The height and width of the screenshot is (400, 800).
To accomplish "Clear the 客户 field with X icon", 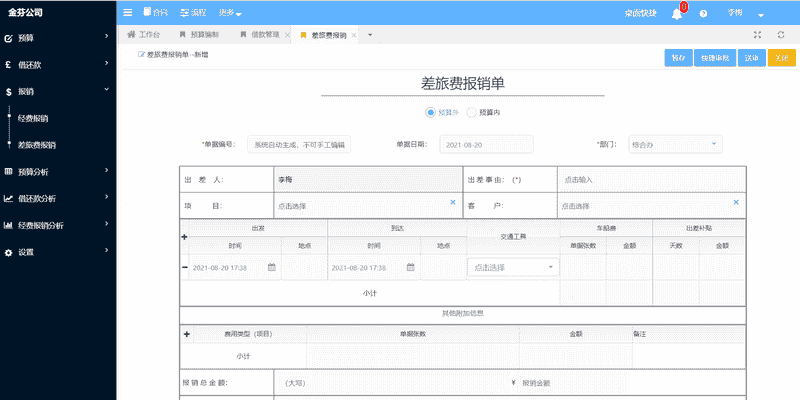I will tap(736, 202).
